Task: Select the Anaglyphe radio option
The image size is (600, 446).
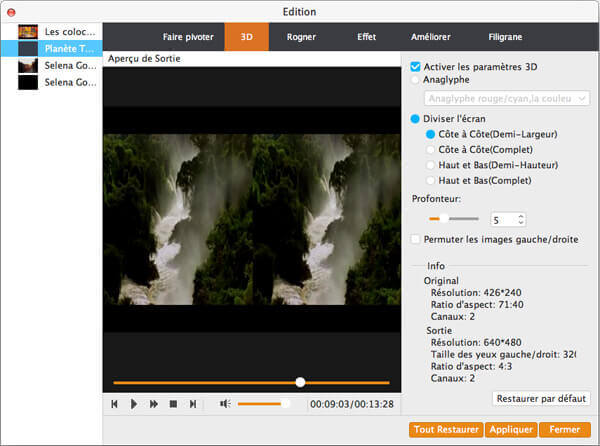Action: (x=416, y=79)
